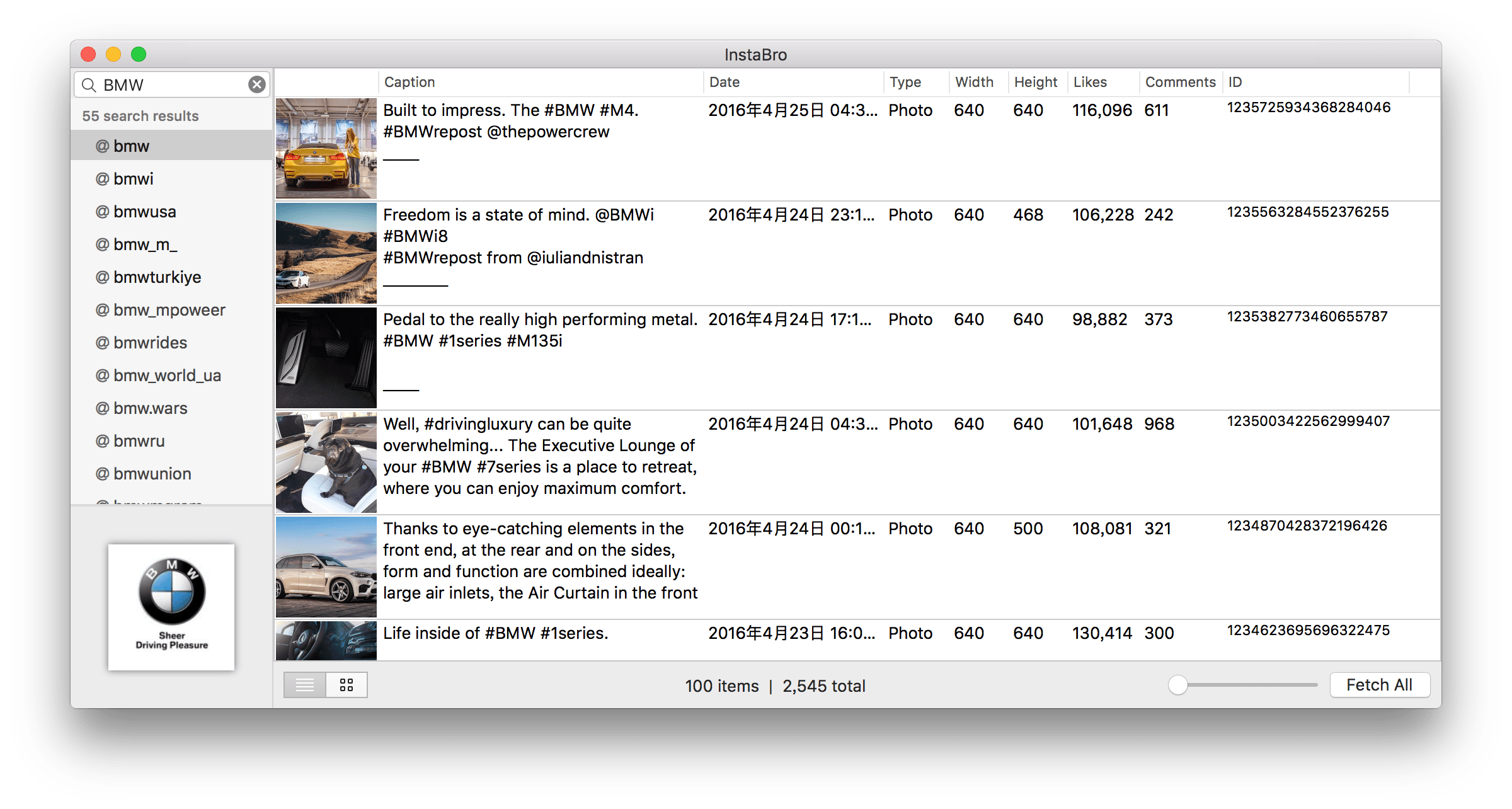Click the Fetch All button

pyautogui.click(x=1379, y=685)
